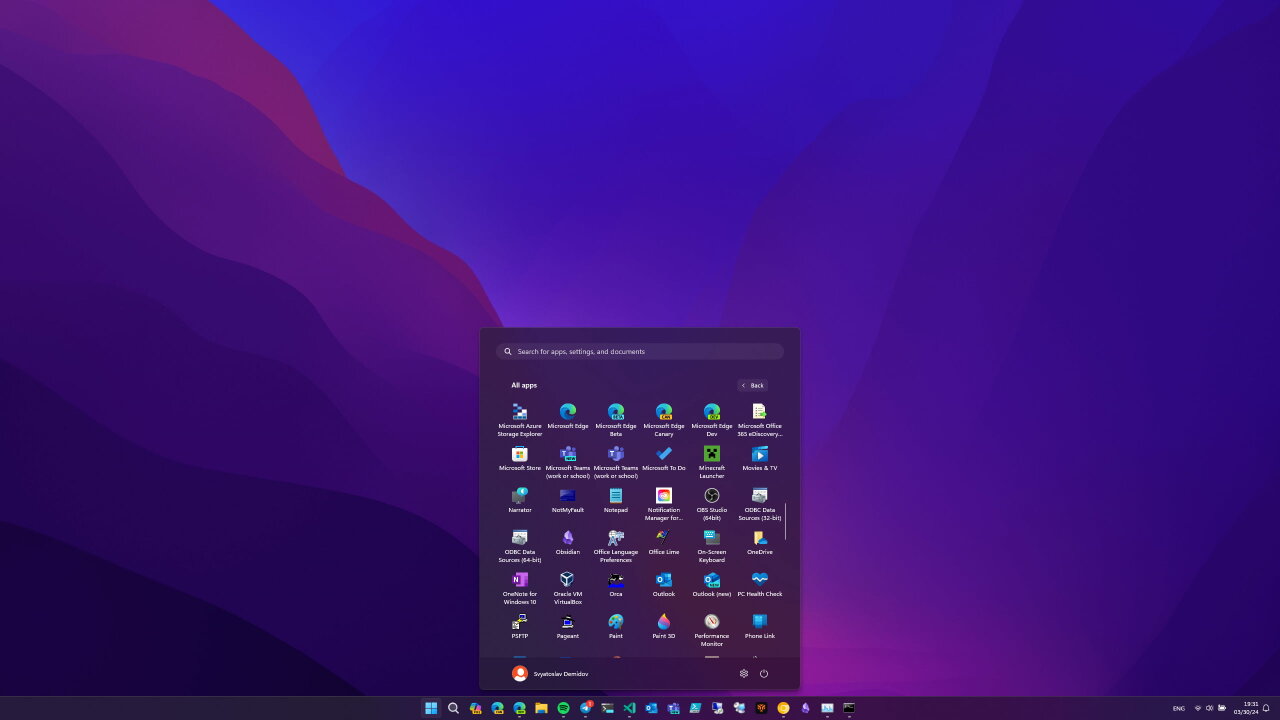
Task: Open Microsoft Edge Dev in All apps list
Action: click(x=712, y=420)
